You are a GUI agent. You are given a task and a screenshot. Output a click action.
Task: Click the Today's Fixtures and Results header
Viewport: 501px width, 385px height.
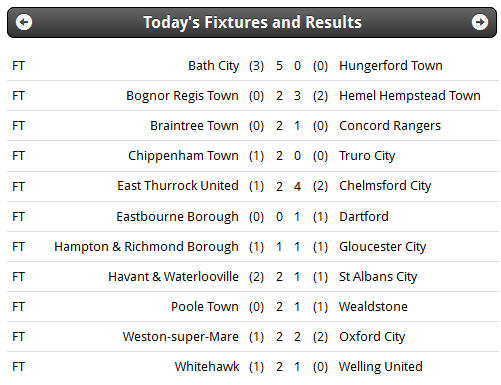coord(252,22)
